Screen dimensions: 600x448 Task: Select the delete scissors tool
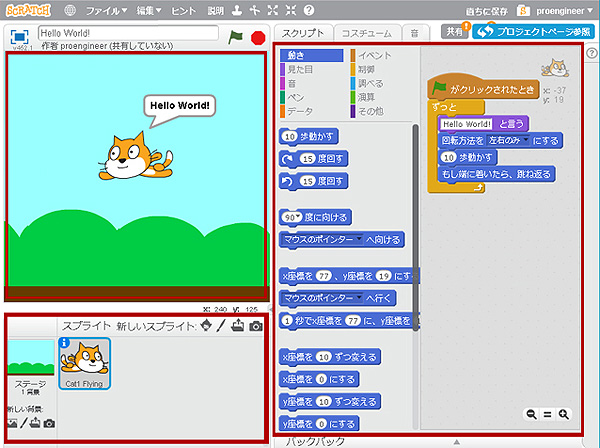(x=254, y=10)
